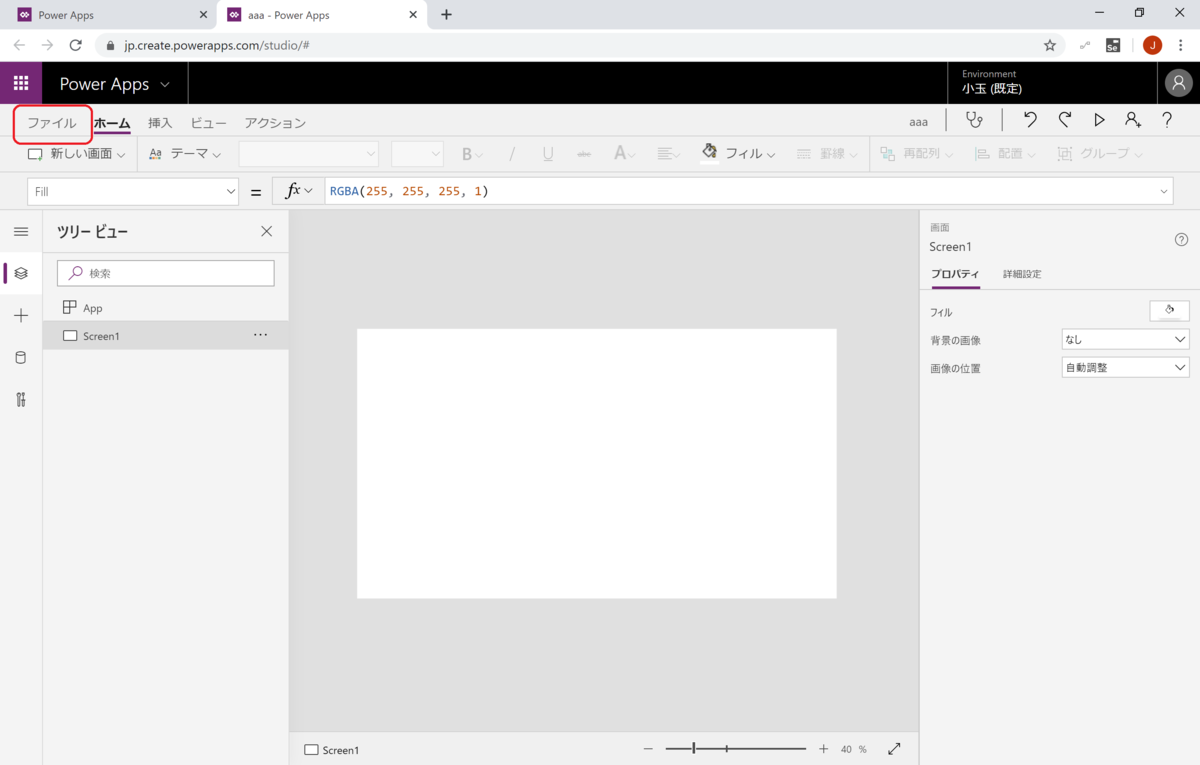
Task: Open more options for Screen1
Action: click(260, 335)
